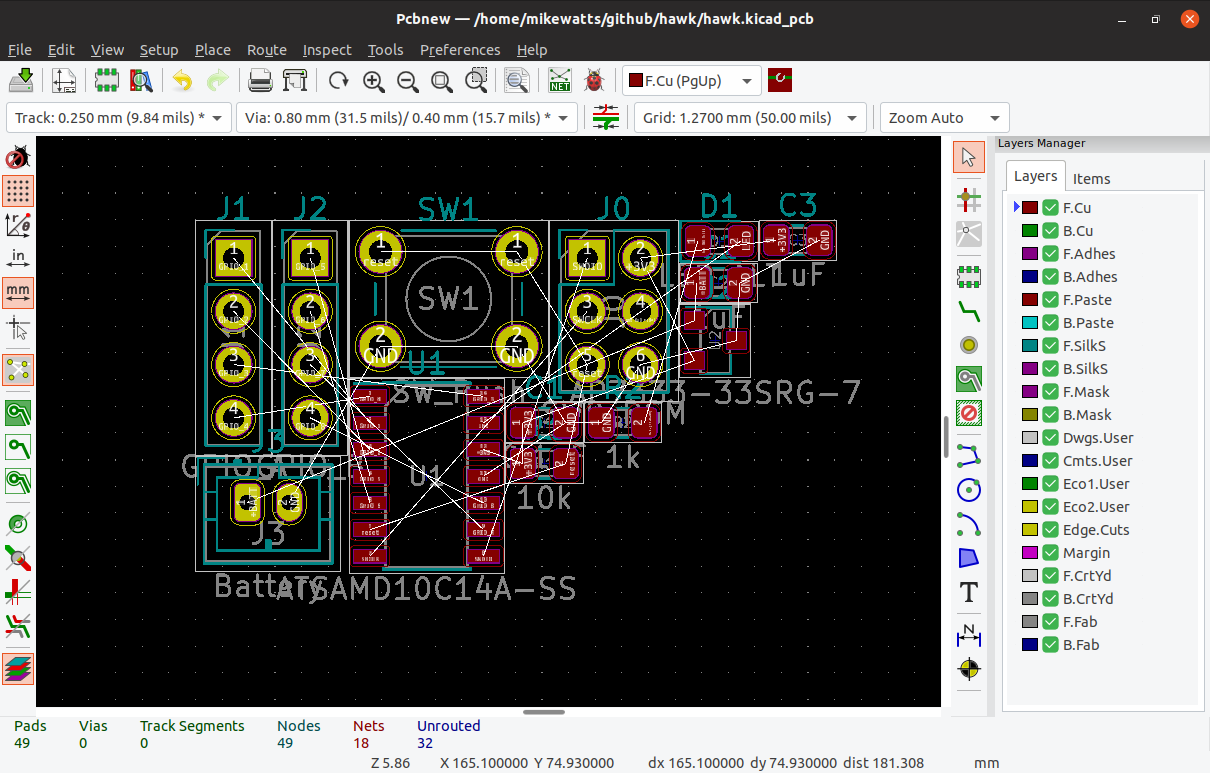This screenshot has height=773, width=1210.
Task: Open the Inspect menu
Action: (327, 50)
